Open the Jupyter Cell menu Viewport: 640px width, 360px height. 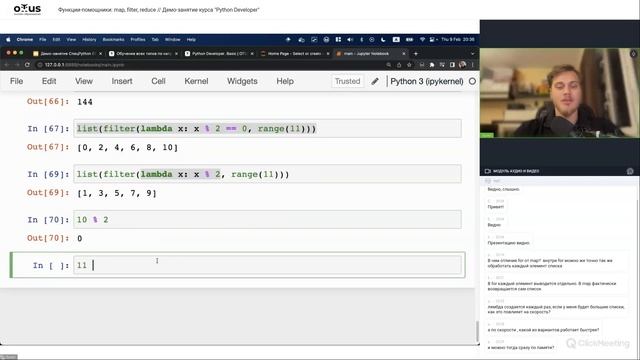(x=158, y=81)
